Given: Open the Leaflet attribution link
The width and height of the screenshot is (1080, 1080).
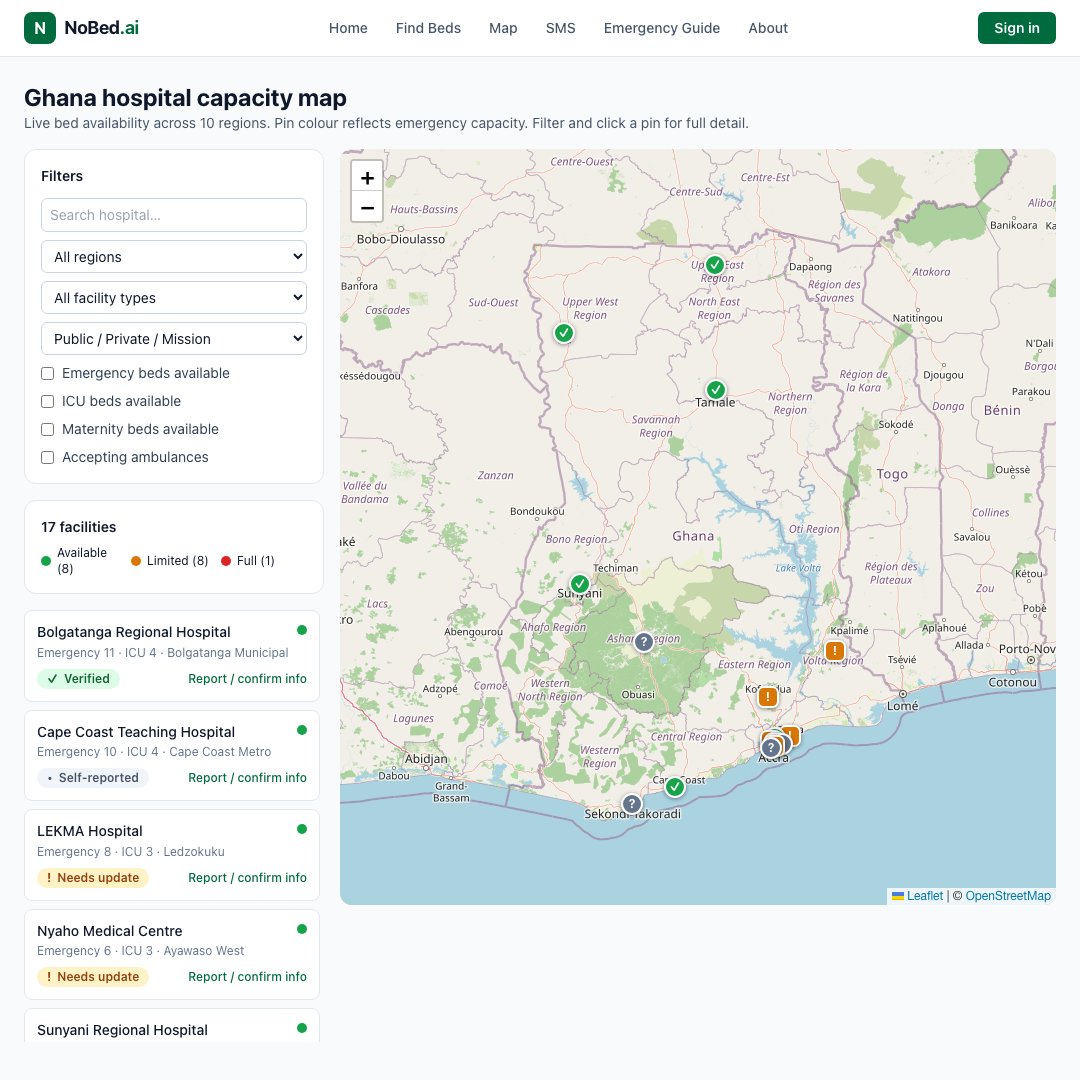Looking at the screenshot, I should (x=917, y=896).
